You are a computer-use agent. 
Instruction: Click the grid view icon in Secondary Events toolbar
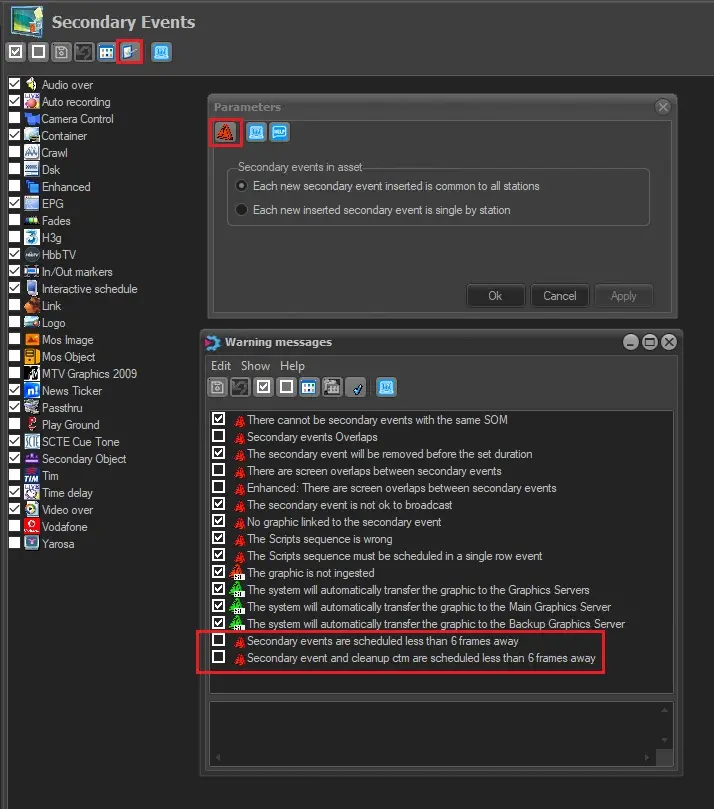click(106, 52)
